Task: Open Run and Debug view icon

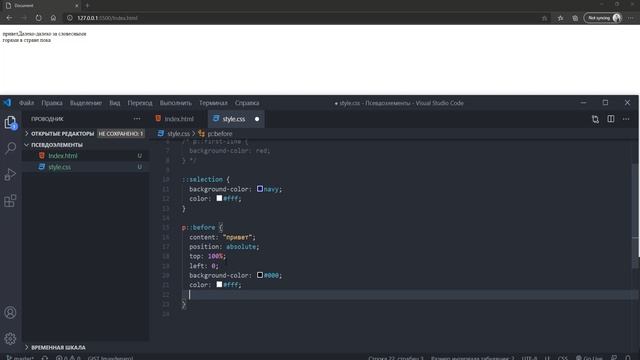Action: [x=10, y=174]
